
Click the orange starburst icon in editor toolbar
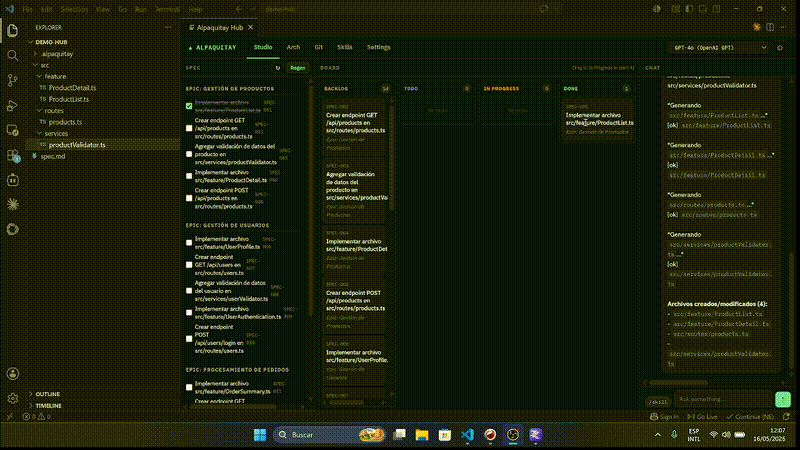point(757,27)
